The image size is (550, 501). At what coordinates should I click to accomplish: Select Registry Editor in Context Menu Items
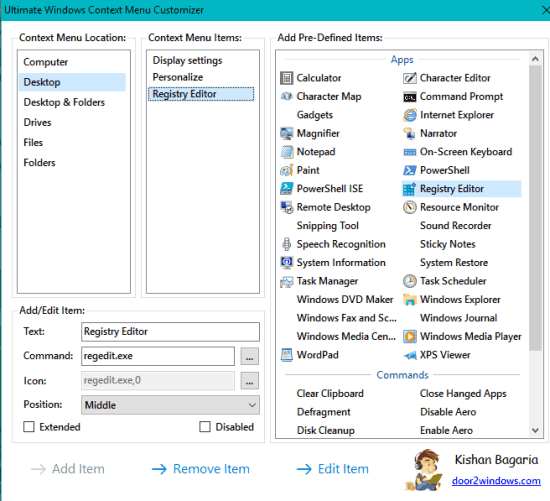pyautogui.click(x=201, y=94)
